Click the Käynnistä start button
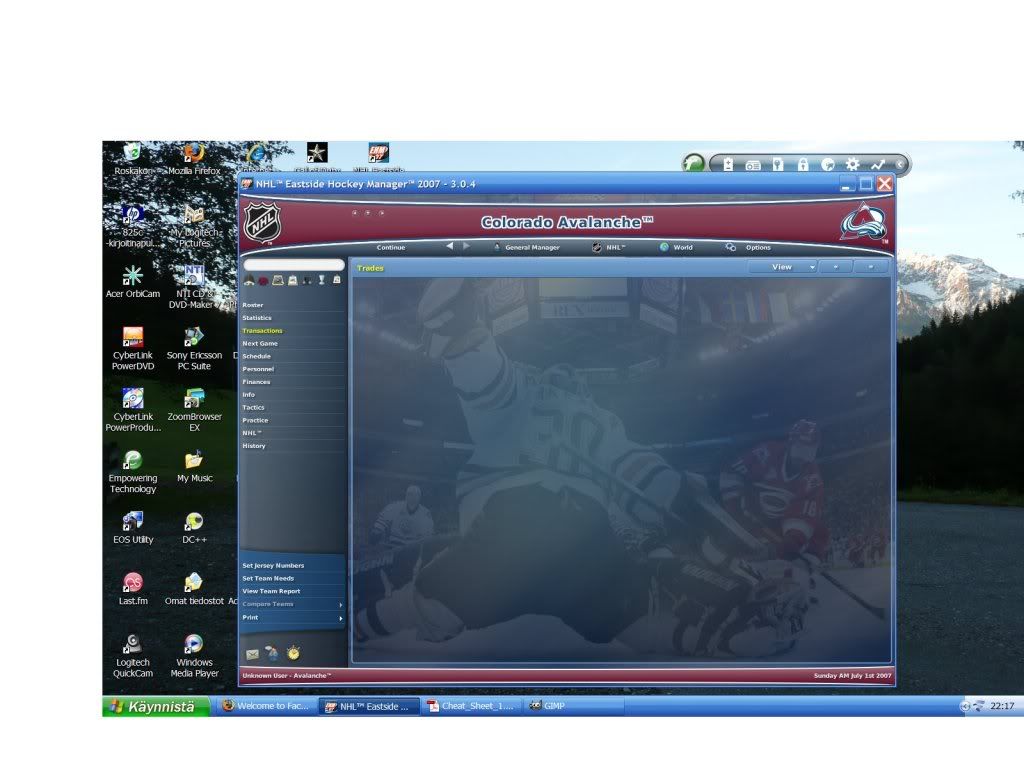Viewport: 1024px width, 768px height. tap(155, 707)
